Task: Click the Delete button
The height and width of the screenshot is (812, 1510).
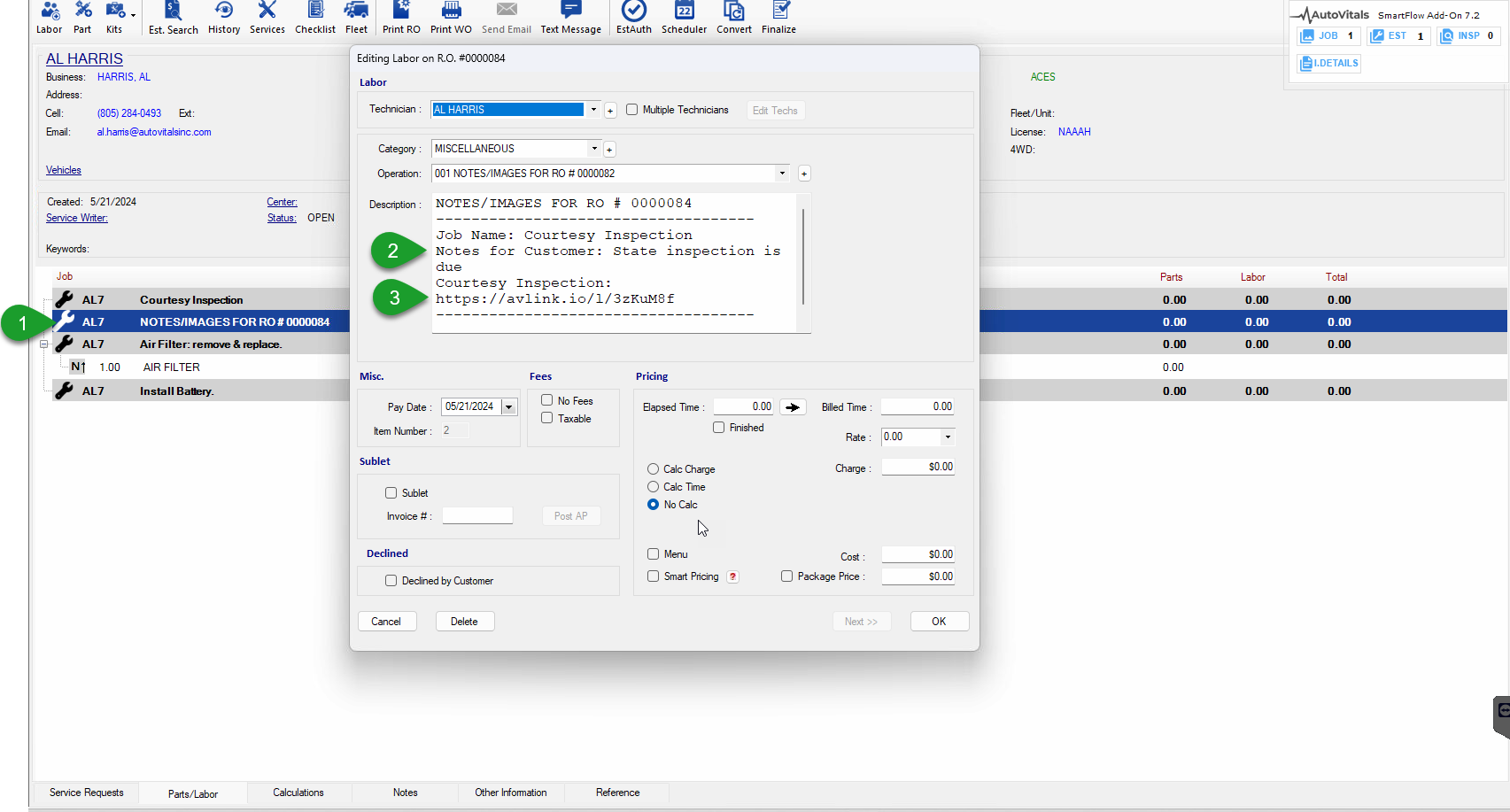Action: tap(464, 622)
